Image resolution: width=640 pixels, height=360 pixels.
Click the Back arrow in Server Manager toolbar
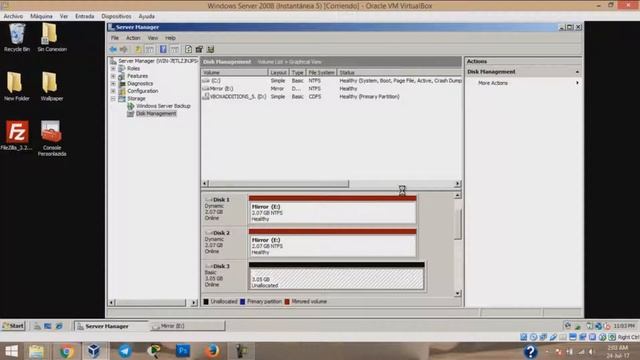click(x=113, y=49)
